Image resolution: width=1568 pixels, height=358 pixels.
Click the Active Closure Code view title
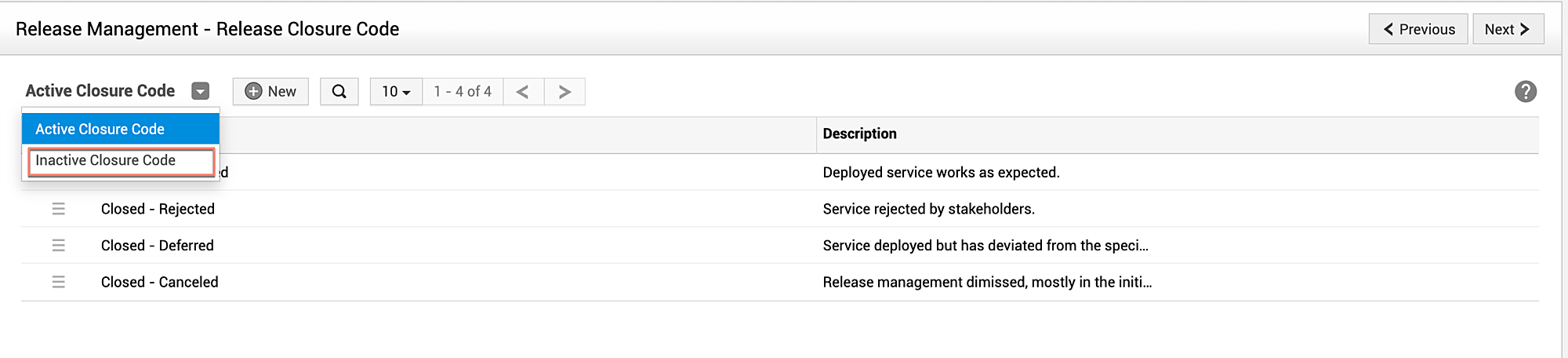pyautogui.click(x=100, y=91)
